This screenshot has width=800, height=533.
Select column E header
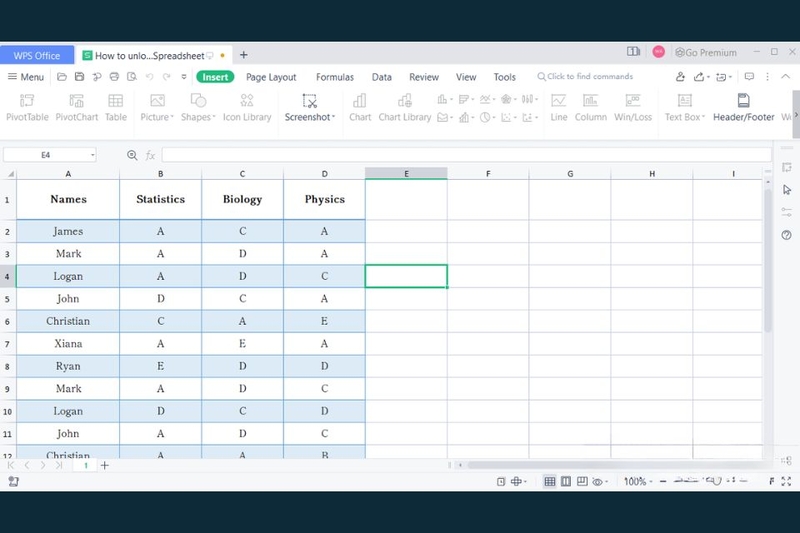tap(406, 173)
